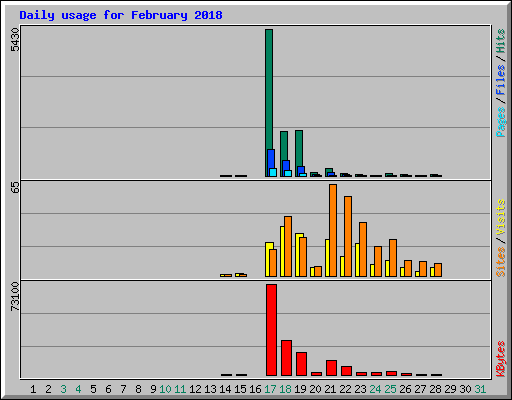The height and width of the screenshot is (400, 512).
Task: Click the cyan Pages bar for day 17
Action: tap(273, 172)
